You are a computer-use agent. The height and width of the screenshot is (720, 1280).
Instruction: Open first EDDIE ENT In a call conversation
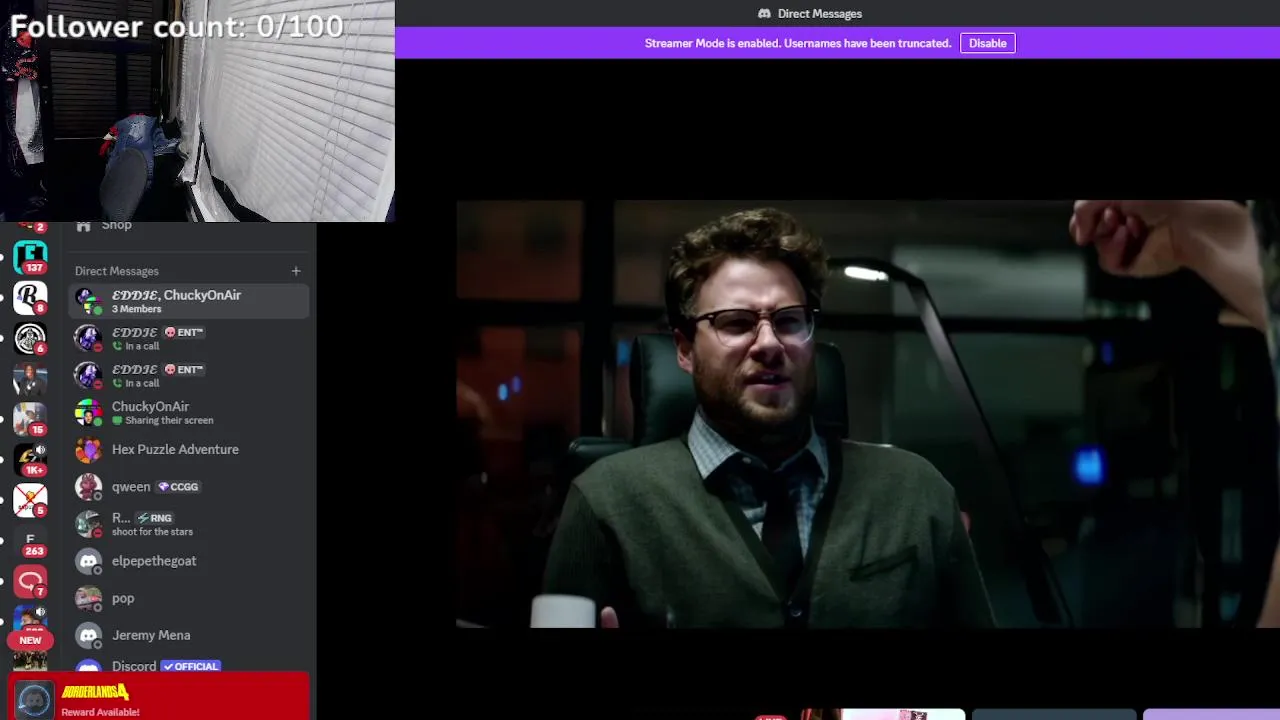189,338
